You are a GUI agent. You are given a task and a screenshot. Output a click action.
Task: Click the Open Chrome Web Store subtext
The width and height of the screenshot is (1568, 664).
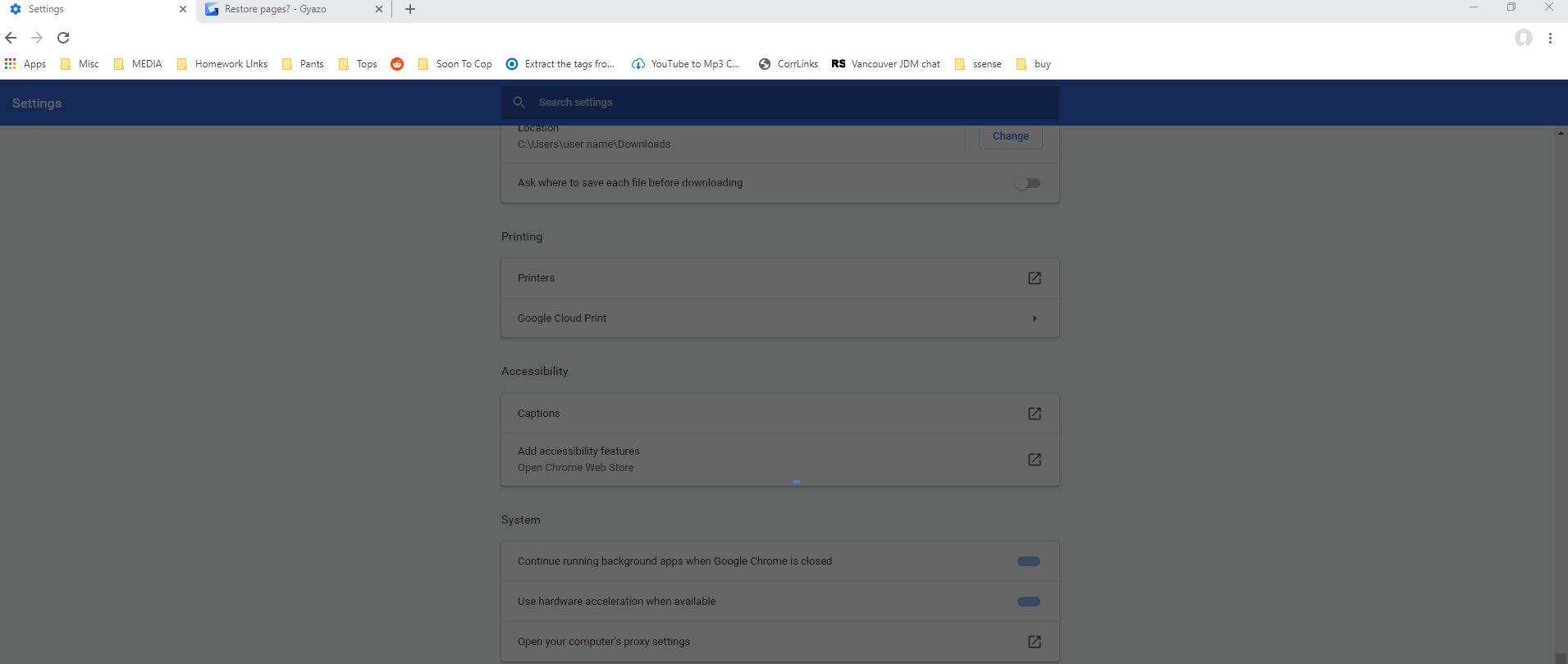click(576, 468)
